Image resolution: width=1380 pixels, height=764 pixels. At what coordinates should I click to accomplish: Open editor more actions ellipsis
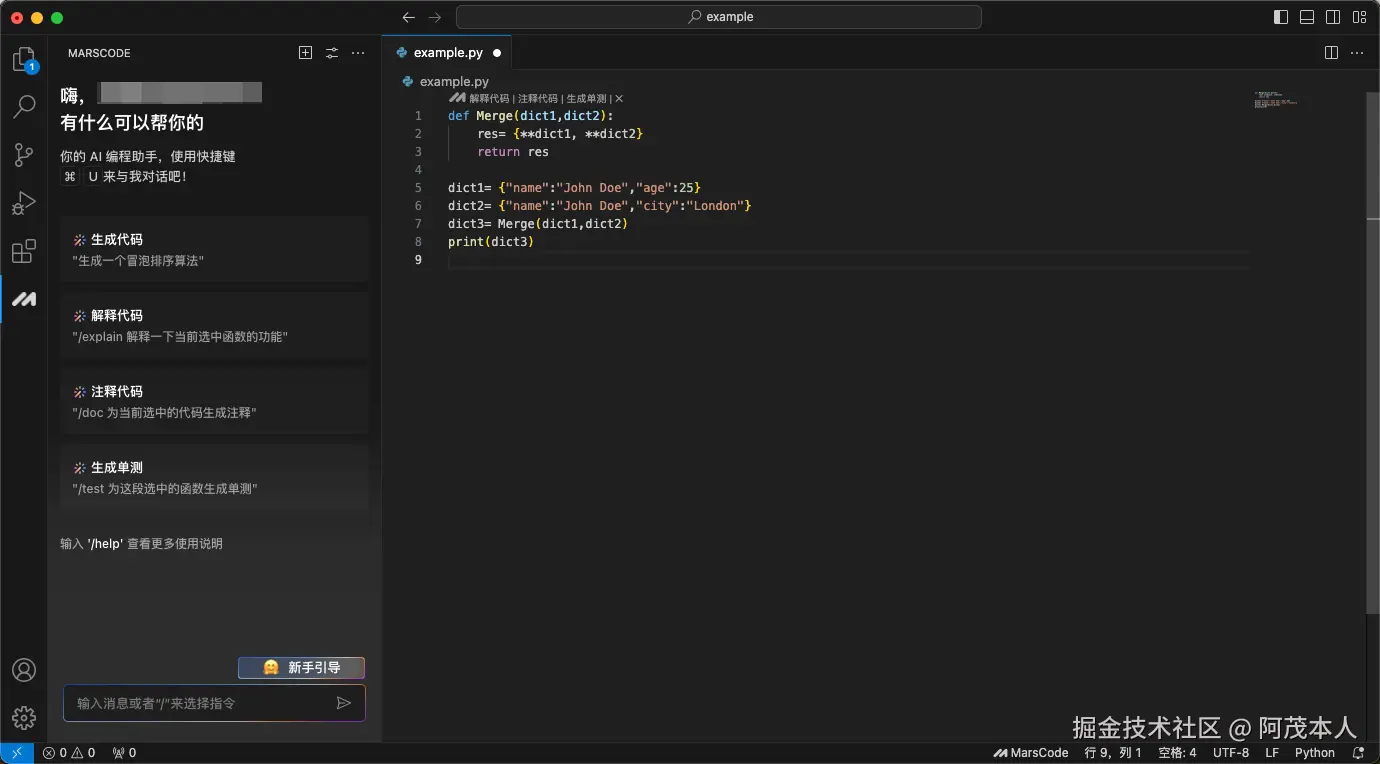(1357, 53)
